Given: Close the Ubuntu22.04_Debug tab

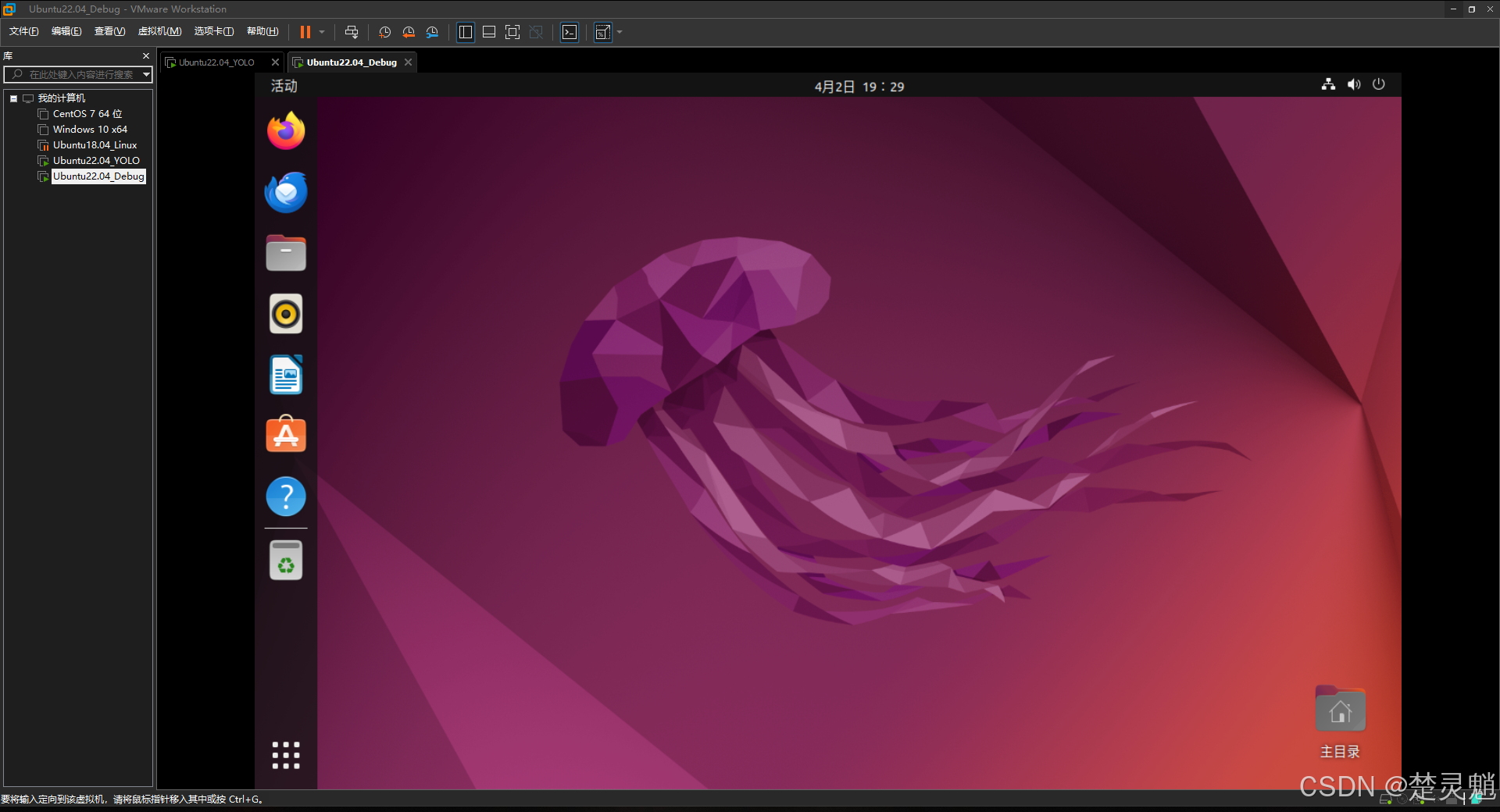Looking at the screenshot, I should click(x=408, y=62).
